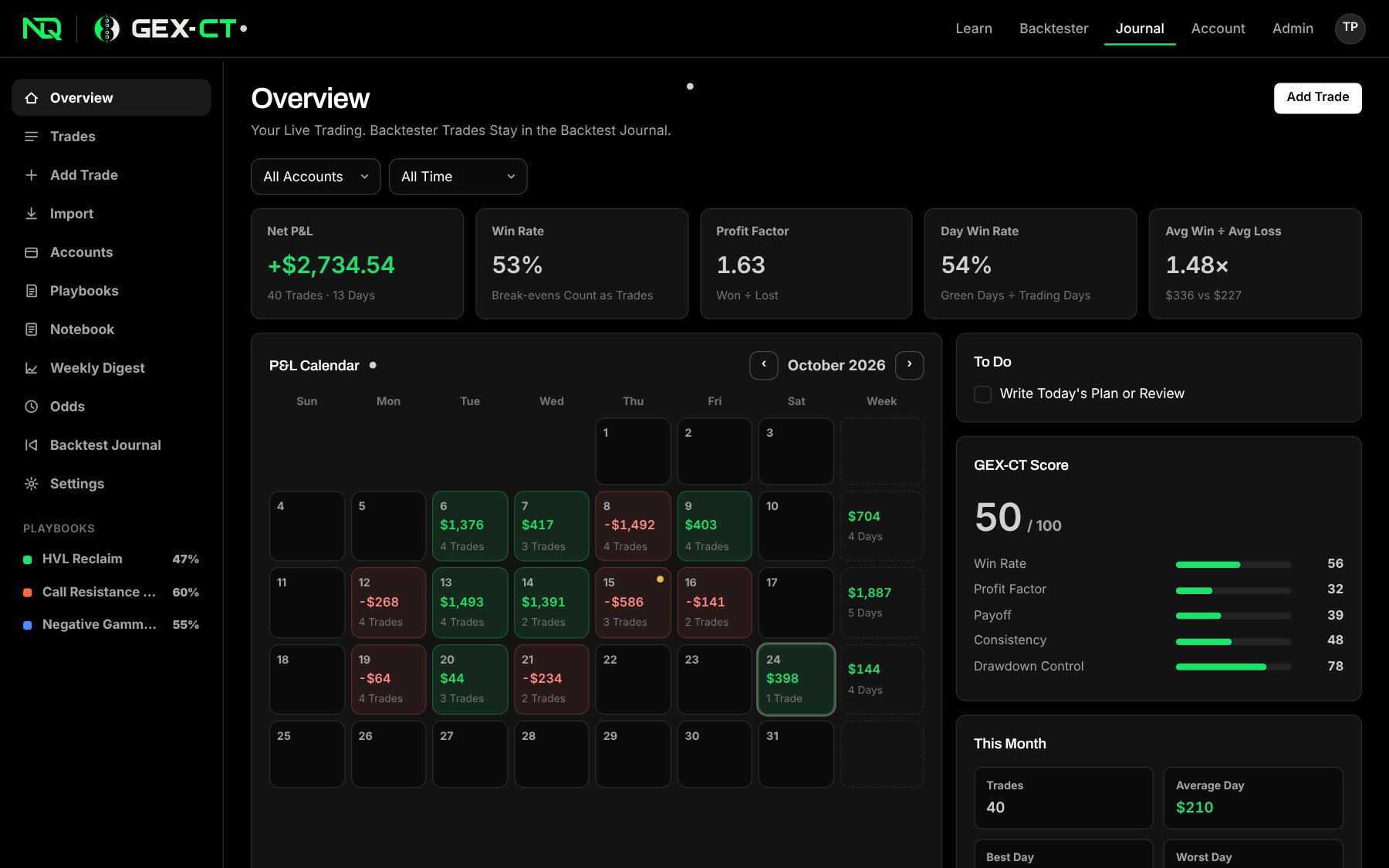Check Write Today's Plan or Review
Screen dimensions: 1389x868
pyautogui.click(x=983, y=394)
